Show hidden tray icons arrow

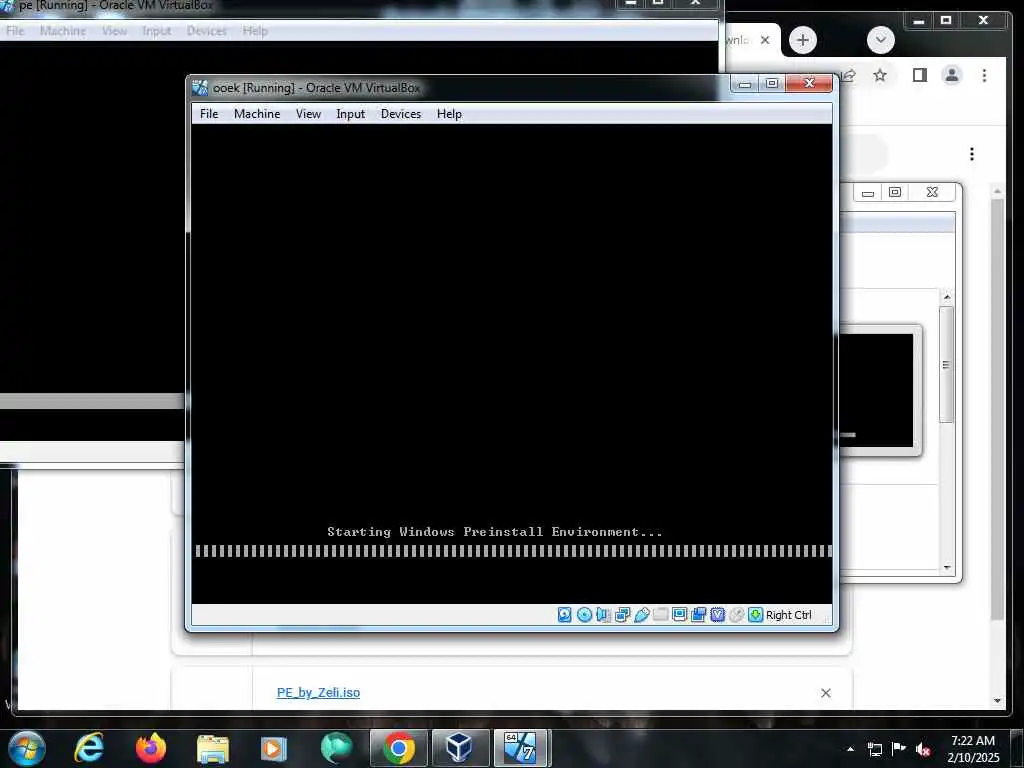tap(850, 749)
